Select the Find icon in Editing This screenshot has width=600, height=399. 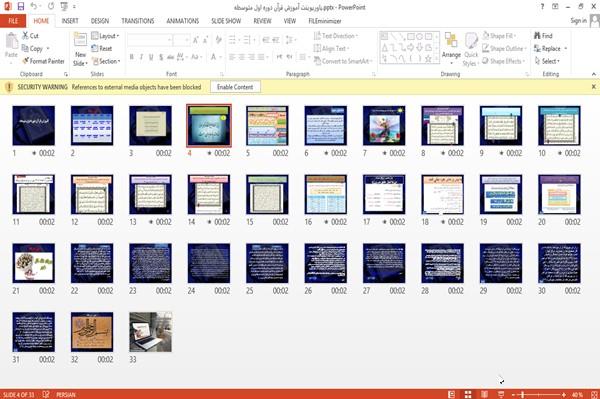pos(537,36)
